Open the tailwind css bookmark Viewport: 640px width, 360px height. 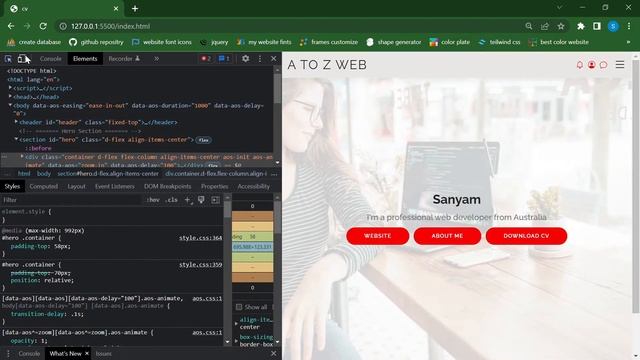[x=499, y=42]
